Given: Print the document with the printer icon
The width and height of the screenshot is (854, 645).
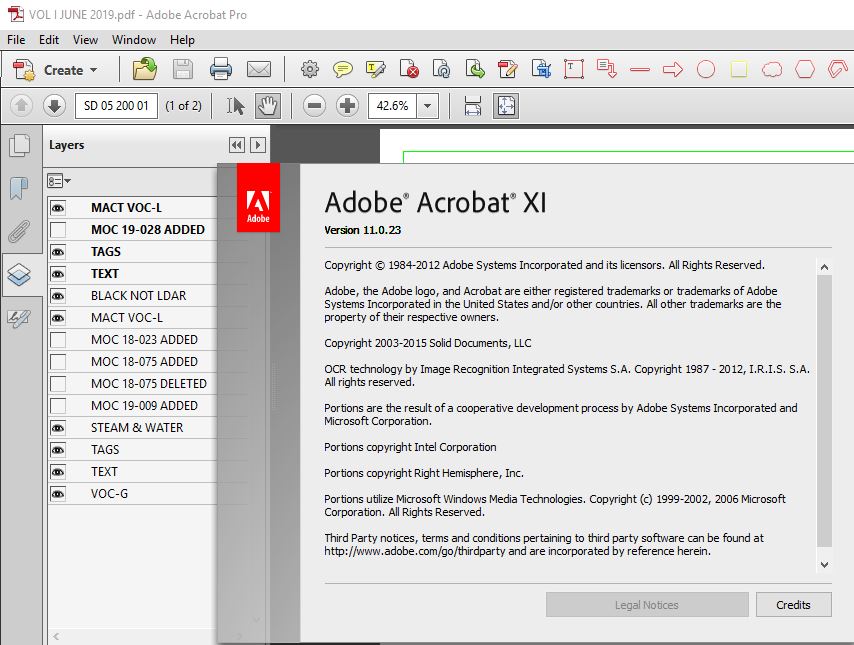Looking at the screenshot, I should (x=221, y=70).
